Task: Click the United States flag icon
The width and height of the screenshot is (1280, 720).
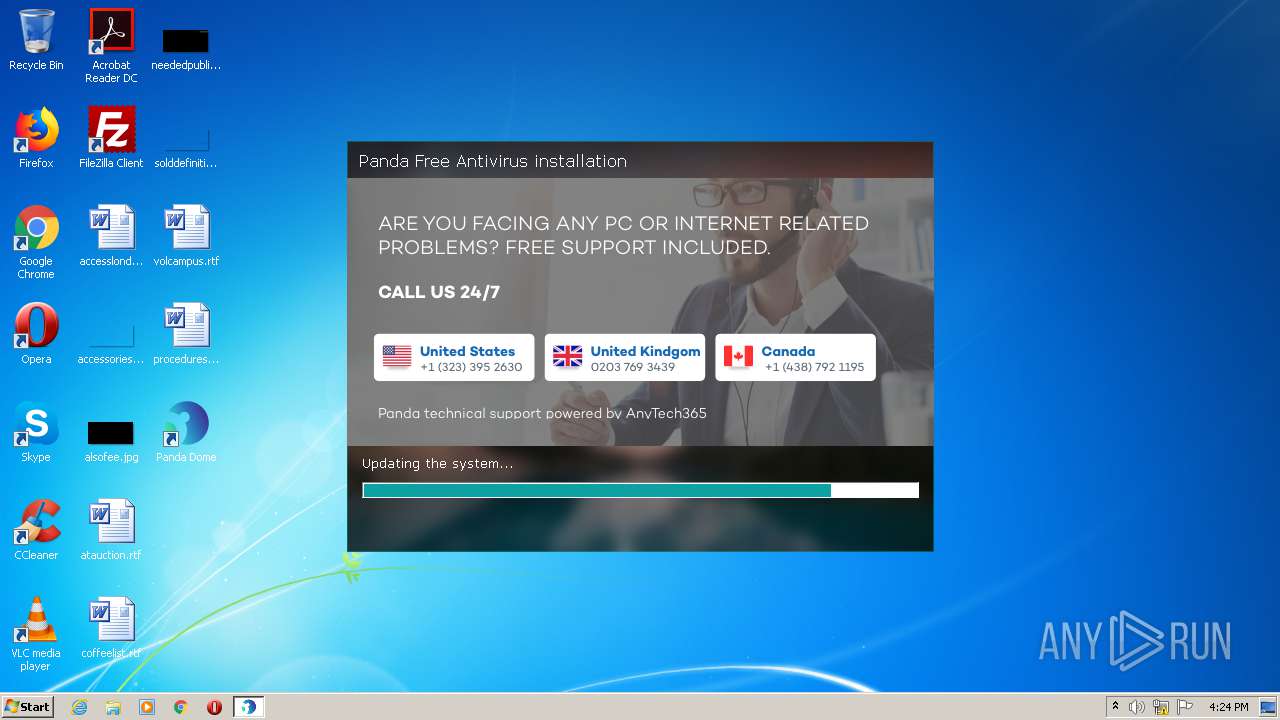Action: (x=397, y=357)
